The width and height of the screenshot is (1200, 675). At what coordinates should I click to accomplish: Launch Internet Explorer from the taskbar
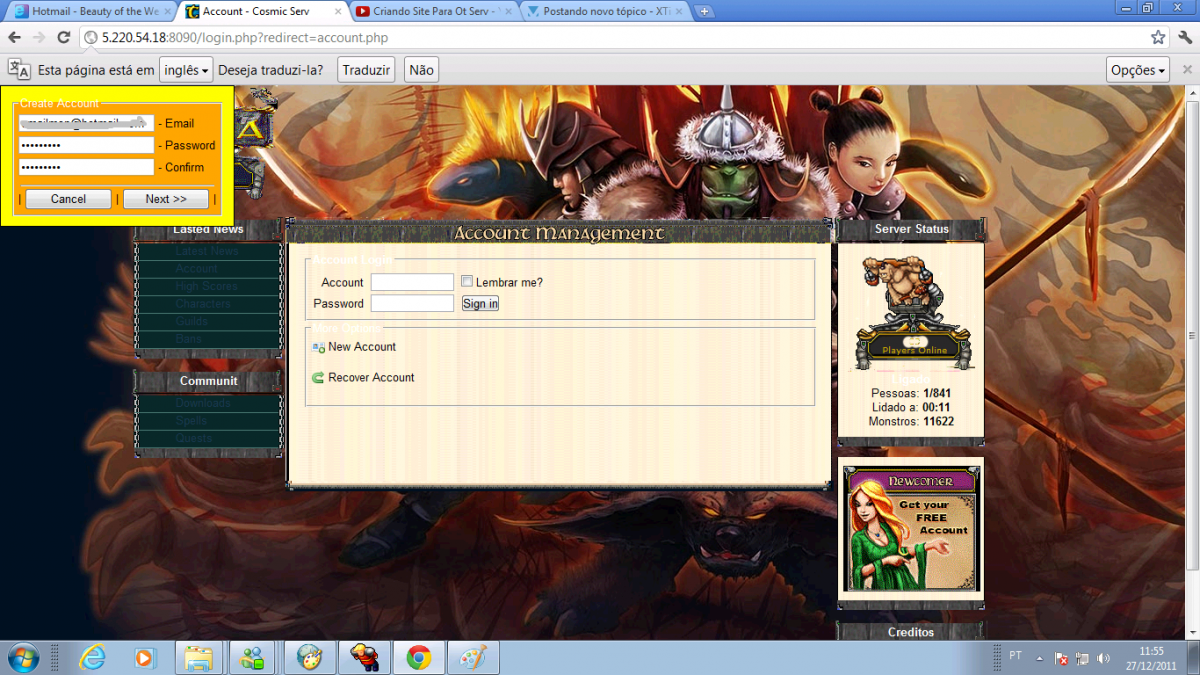(x=92, y=657)
